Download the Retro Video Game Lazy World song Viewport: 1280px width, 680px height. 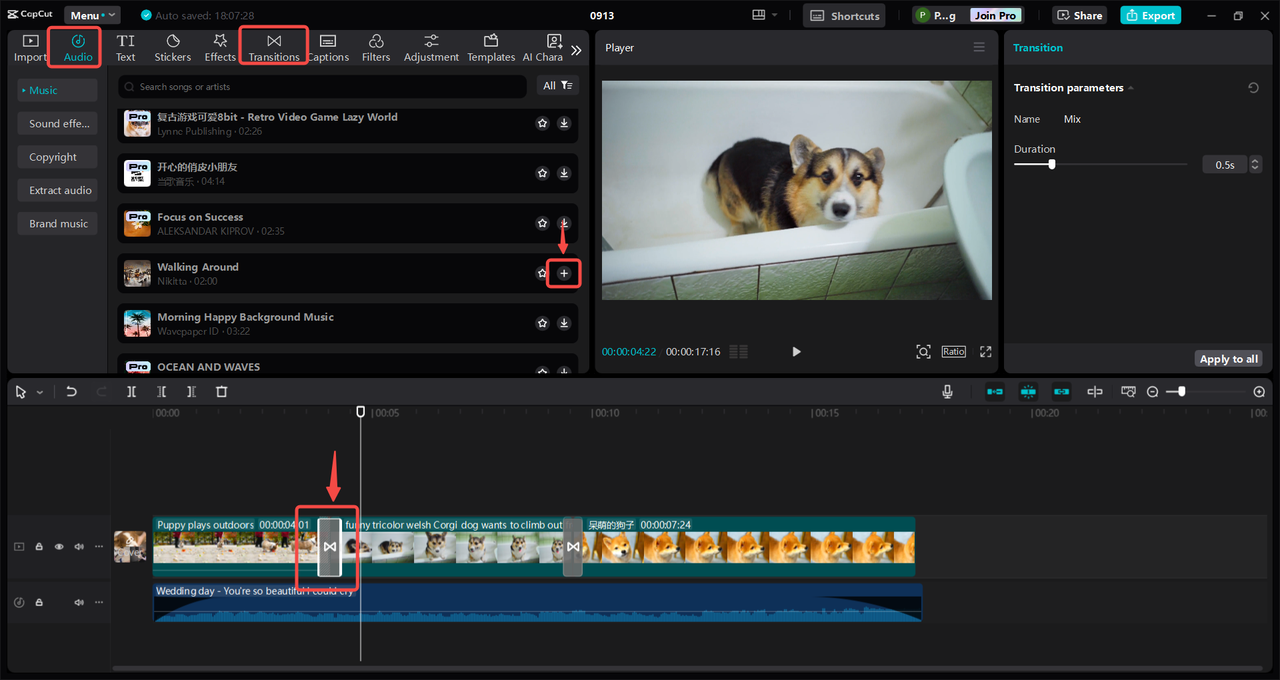(564, 123)
